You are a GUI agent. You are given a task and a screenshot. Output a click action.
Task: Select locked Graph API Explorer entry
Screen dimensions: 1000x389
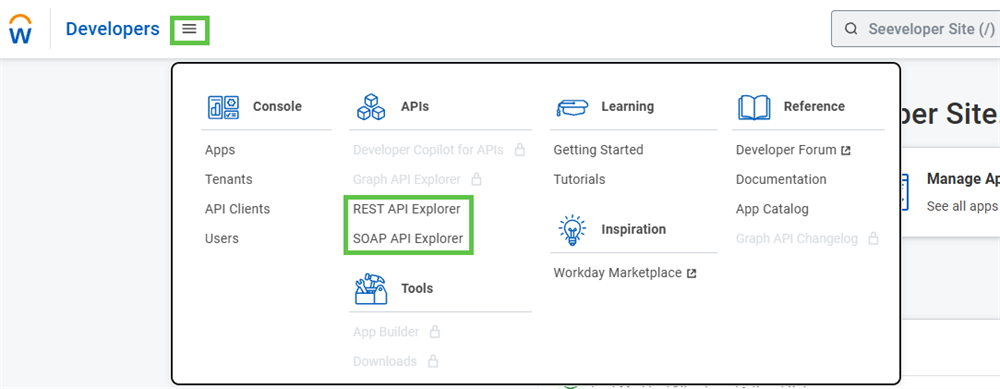[406, 179]
